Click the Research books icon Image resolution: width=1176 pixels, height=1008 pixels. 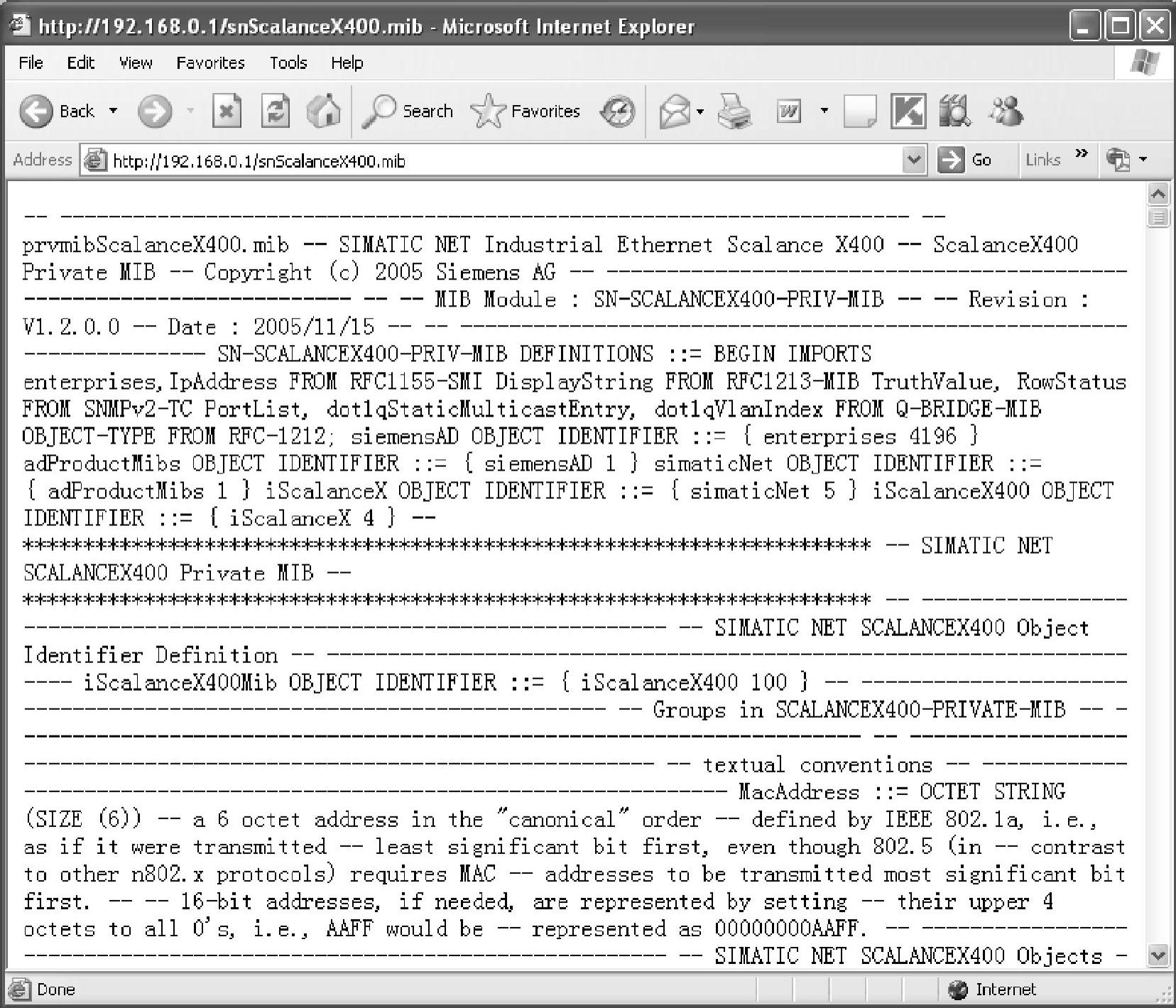[954, 111]
